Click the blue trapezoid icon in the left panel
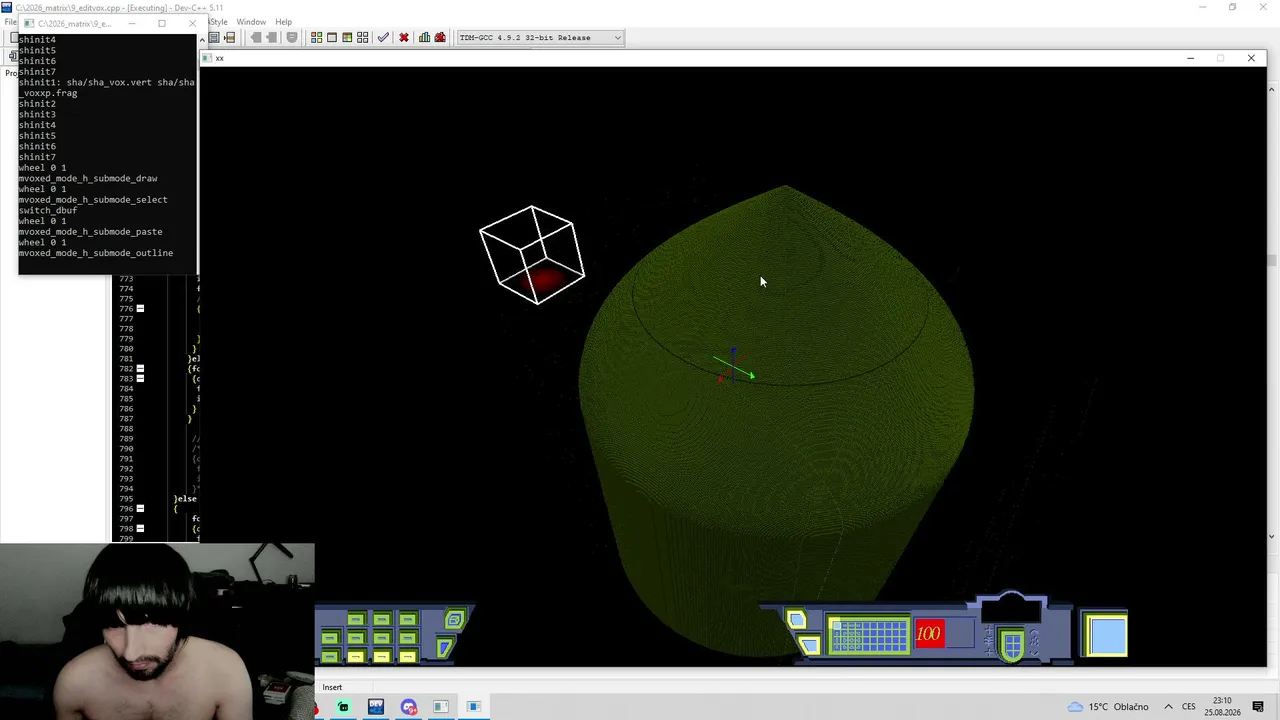This screenshot has height=720, width=1280. tap(445, 648)
